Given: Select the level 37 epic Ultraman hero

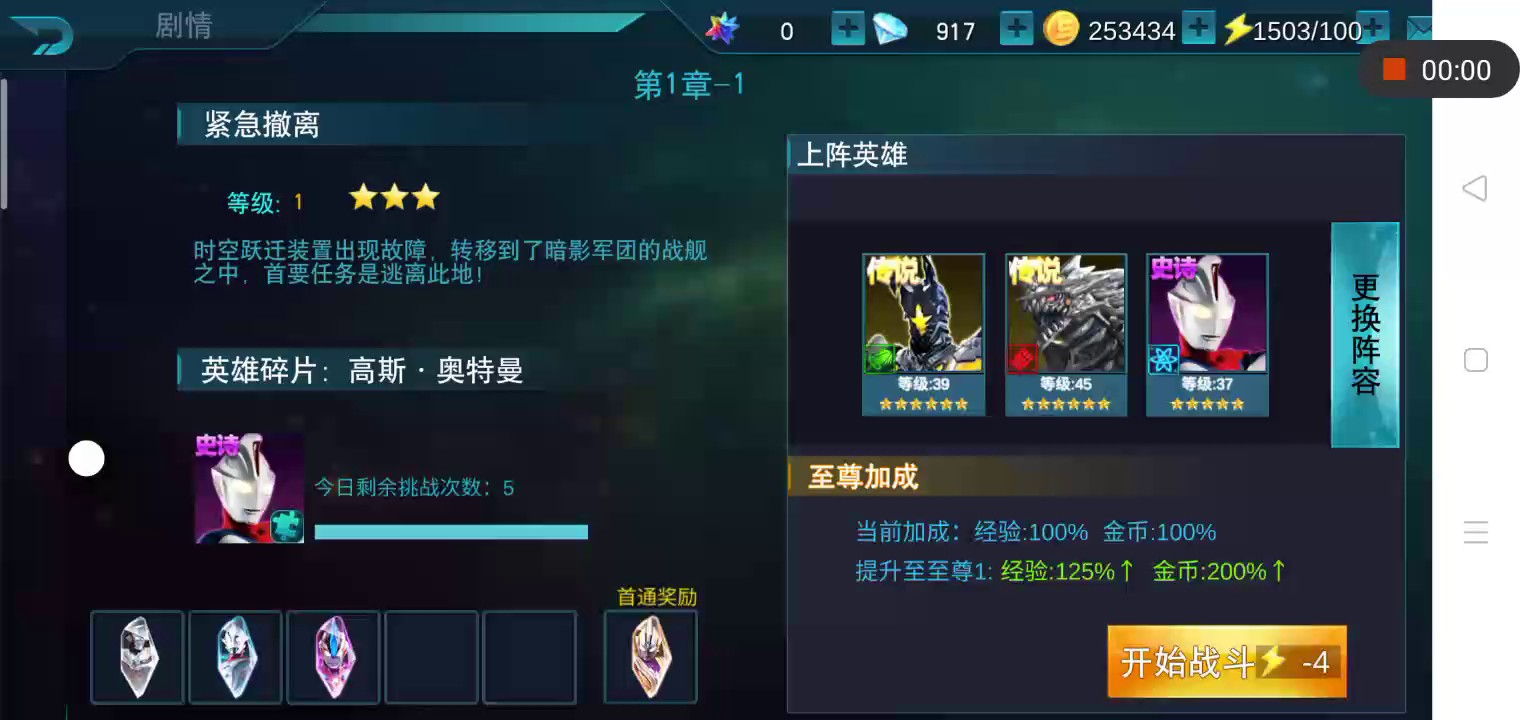Looking at the screenshot, I should (x=1207, y=334).
